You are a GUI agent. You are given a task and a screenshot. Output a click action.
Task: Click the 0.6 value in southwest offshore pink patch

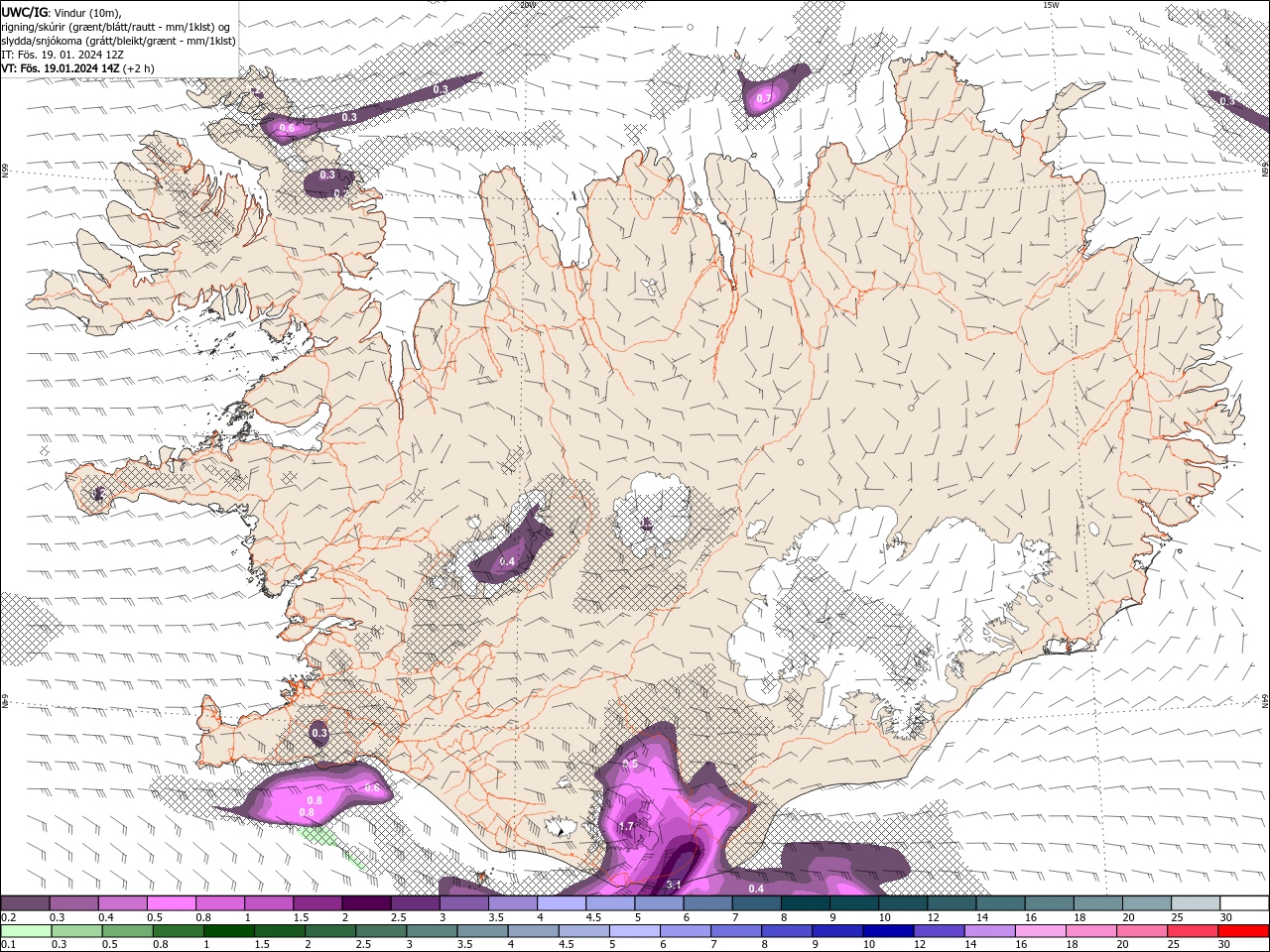point(372,787)
